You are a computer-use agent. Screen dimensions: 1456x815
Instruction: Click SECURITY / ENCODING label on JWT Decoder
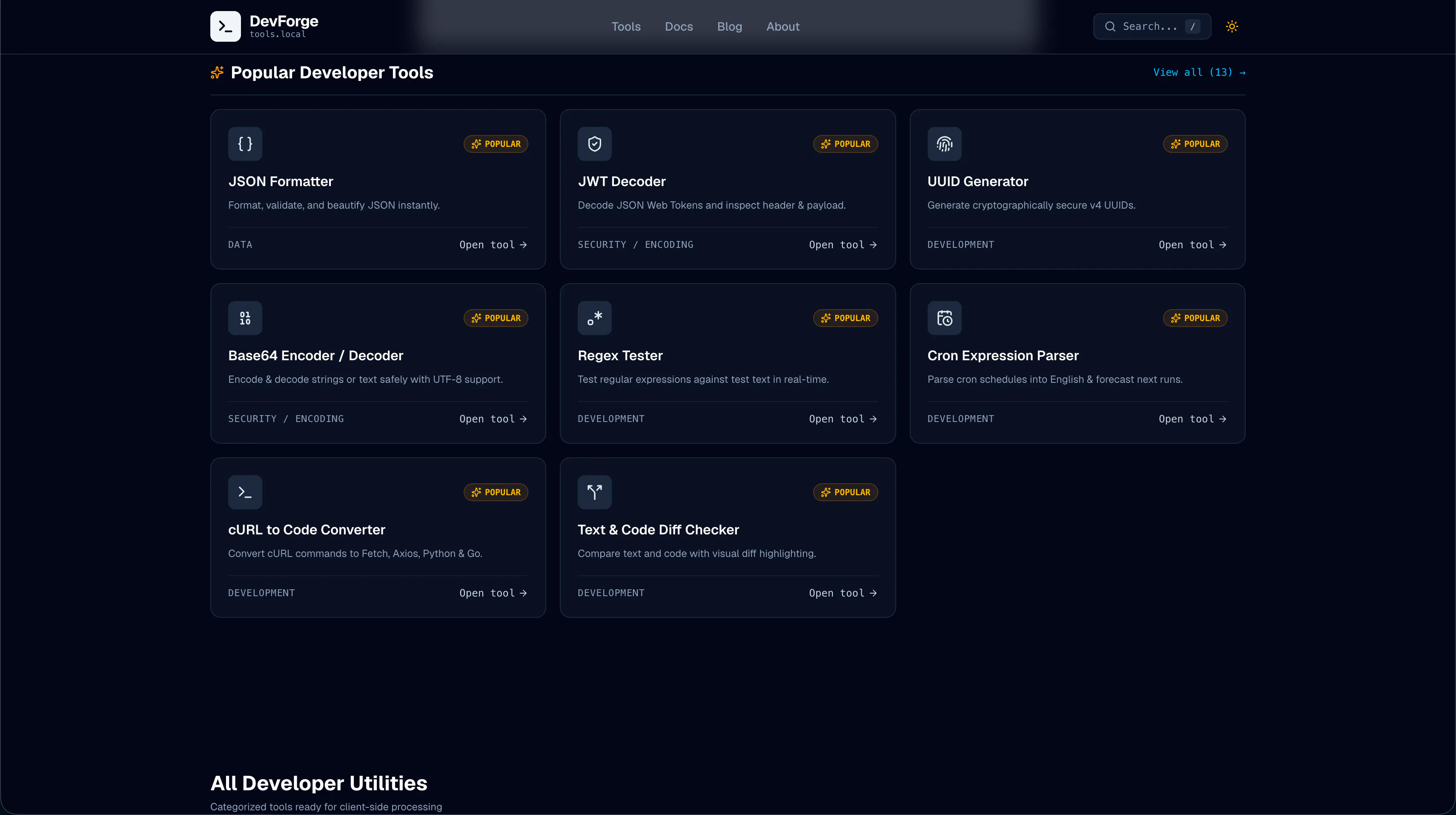coord(635,245)
